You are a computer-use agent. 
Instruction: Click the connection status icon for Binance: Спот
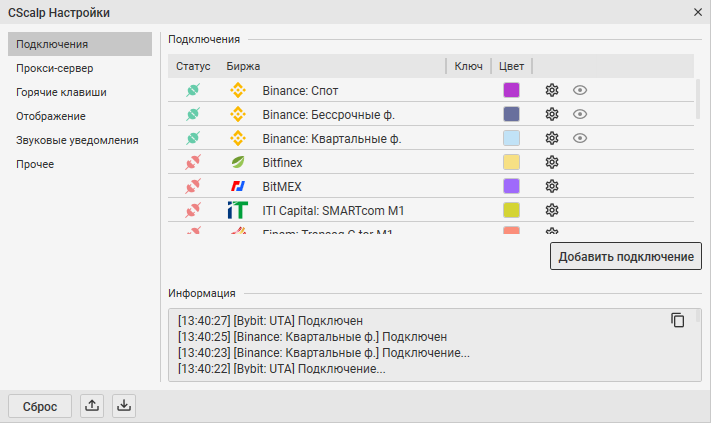click(x=193, y=90)
